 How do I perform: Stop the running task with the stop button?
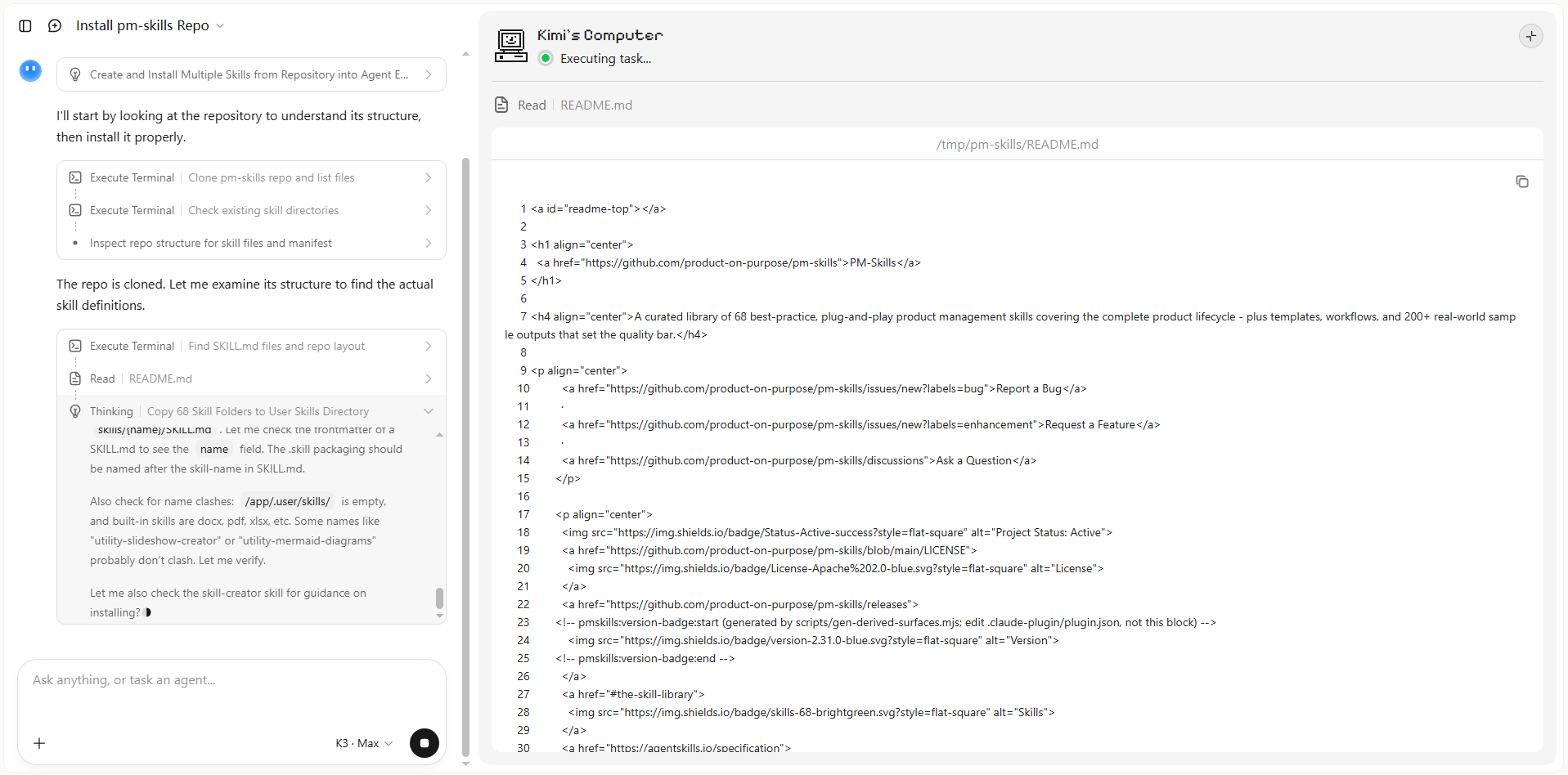coord(424,743)
